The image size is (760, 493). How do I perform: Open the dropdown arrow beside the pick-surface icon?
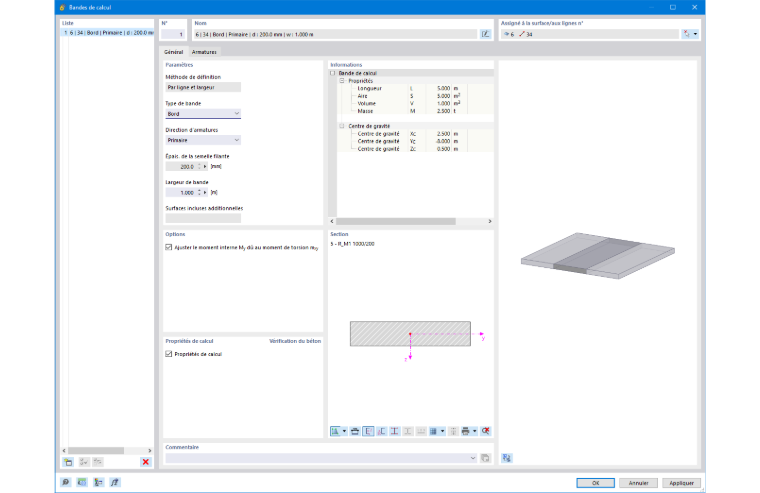[x=696, y=34]
